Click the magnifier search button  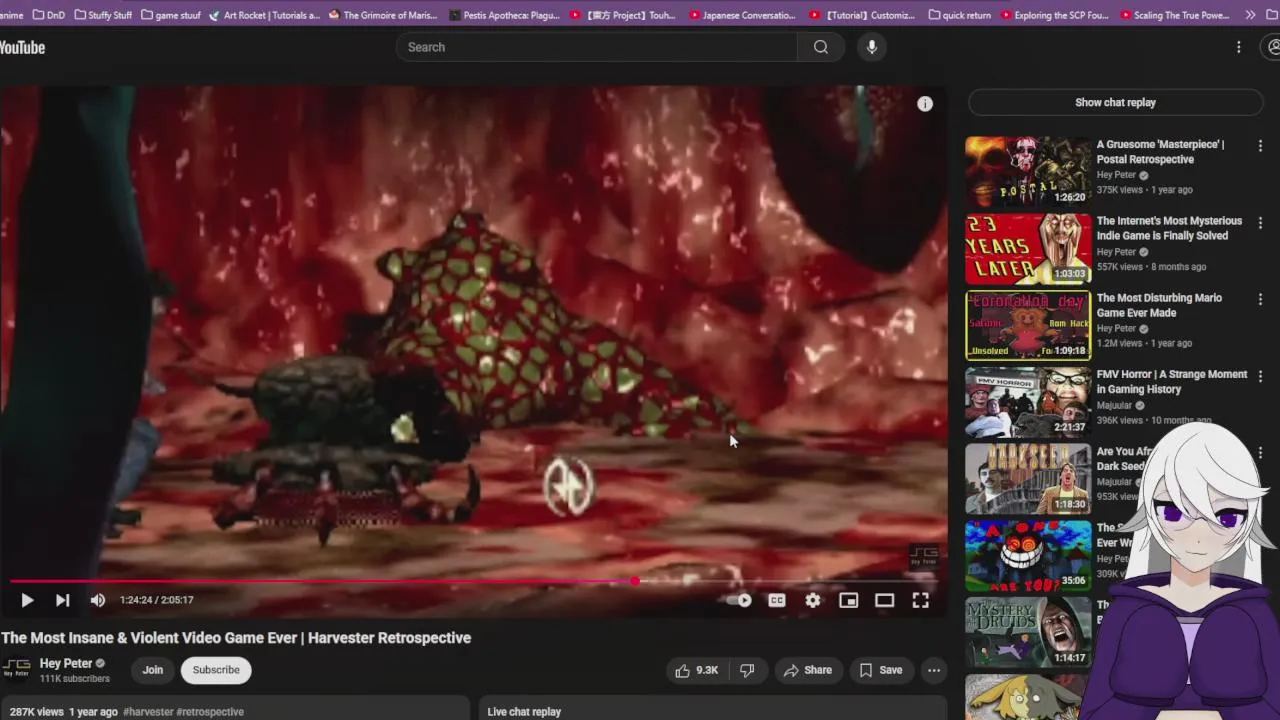click(x=821, y=47)
